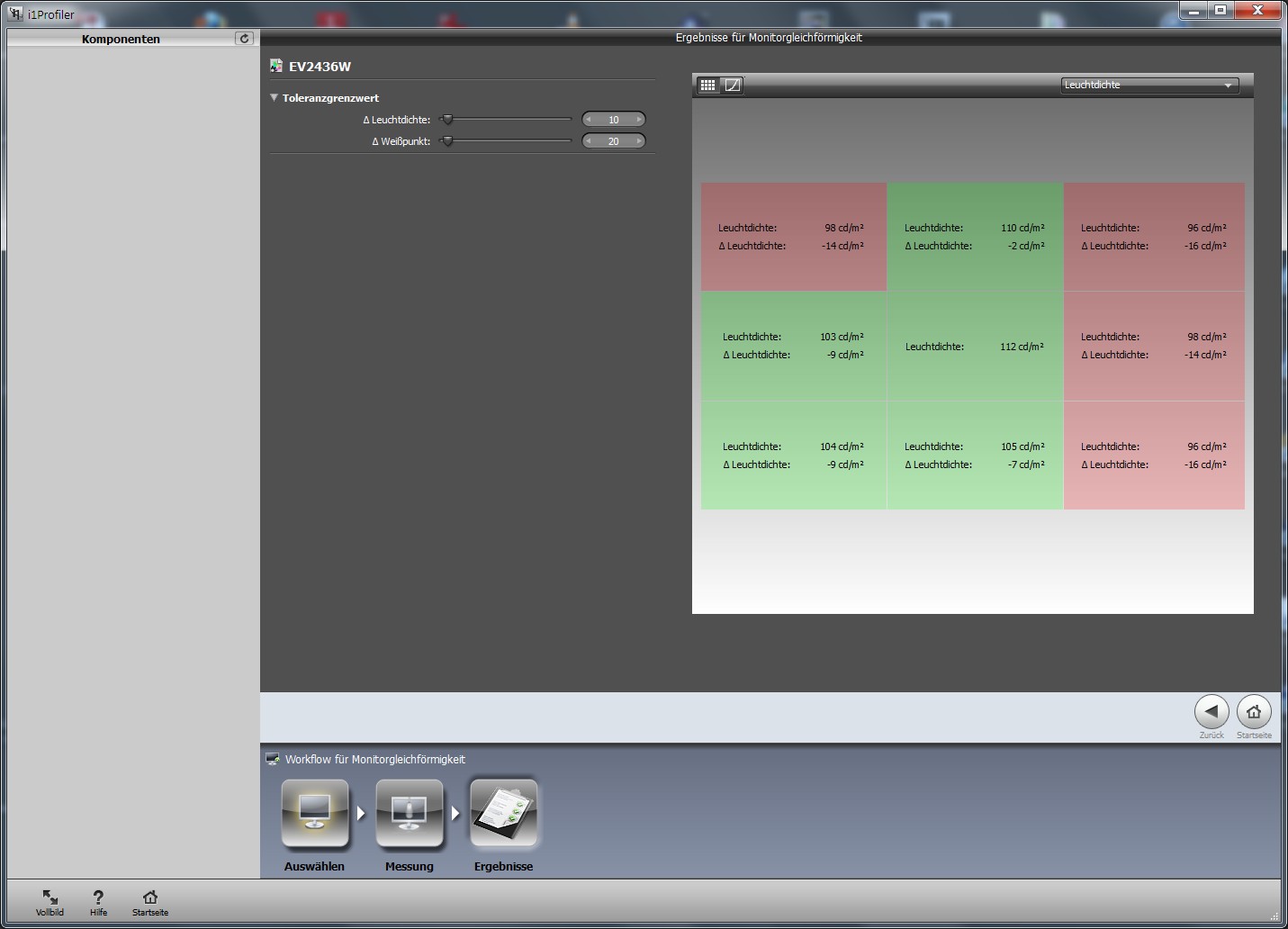1288x929 pixels.
Task: Refresh the Komponenten panel
Action: click(244, 39)
